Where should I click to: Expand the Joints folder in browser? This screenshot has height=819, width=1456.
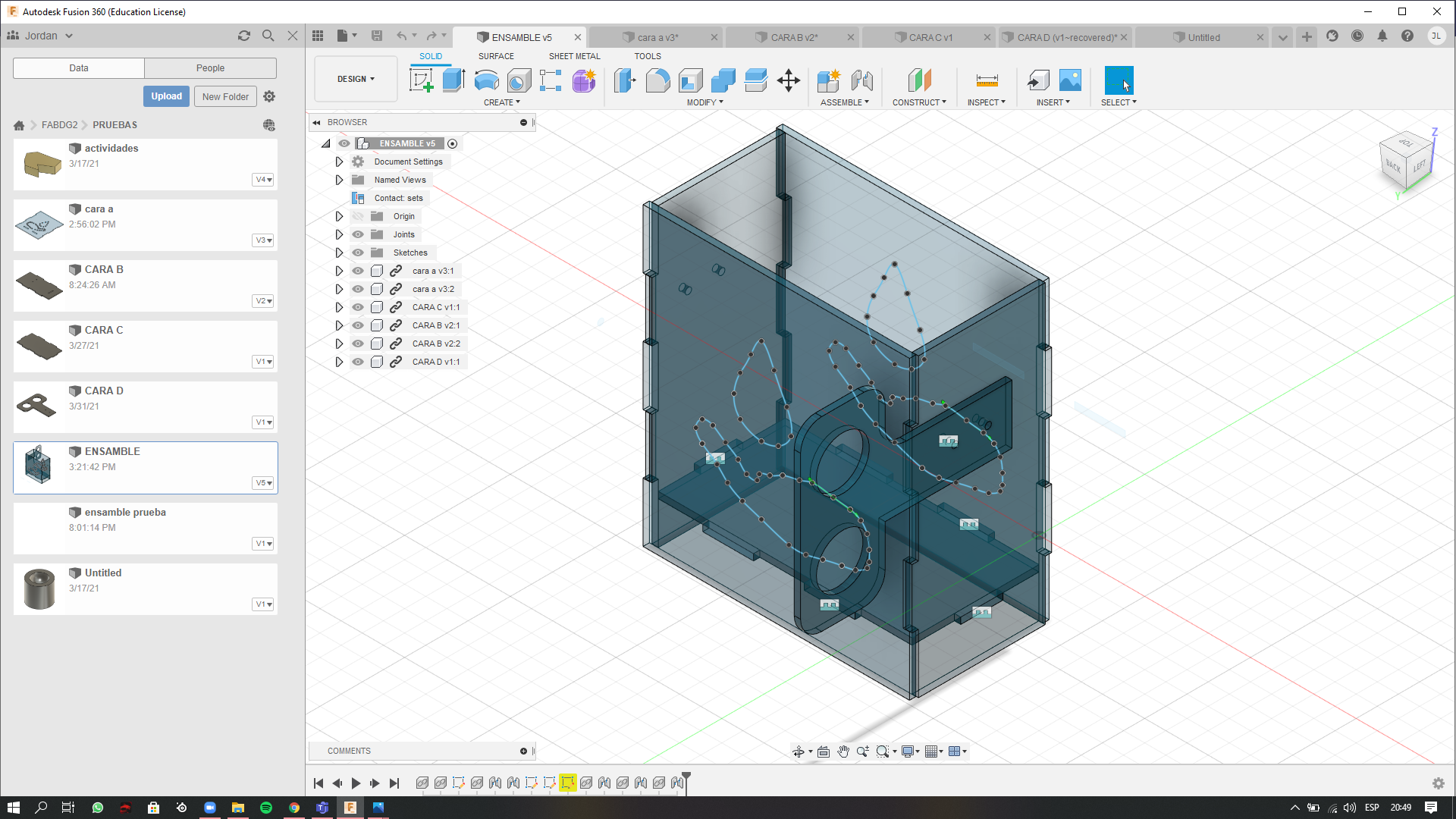pyautogui.click(x=339, y=234)
